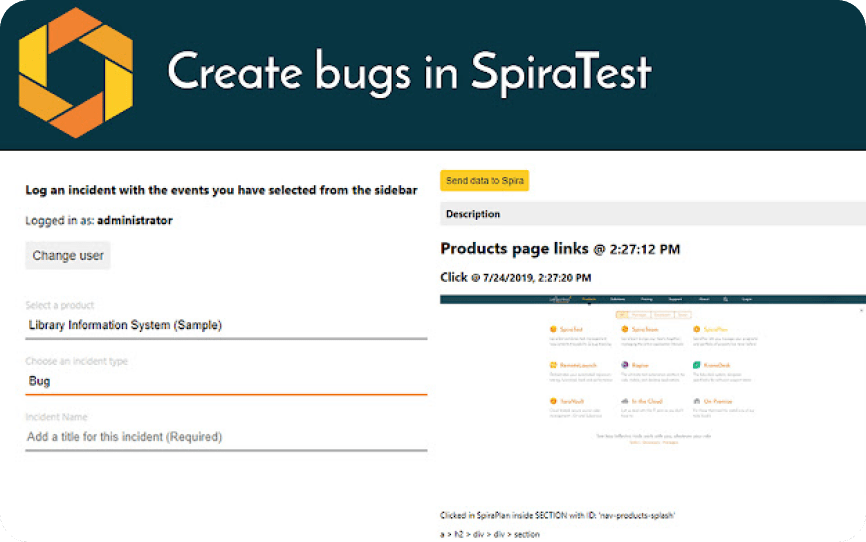This screenshot has width=866, height=542.
Task: Open the Choose an incident type dropdown
Action: pos(226,381)
